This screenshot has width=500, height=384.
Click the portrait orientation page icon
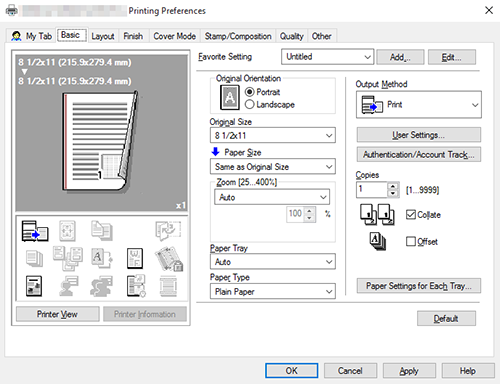pos(230,97)
